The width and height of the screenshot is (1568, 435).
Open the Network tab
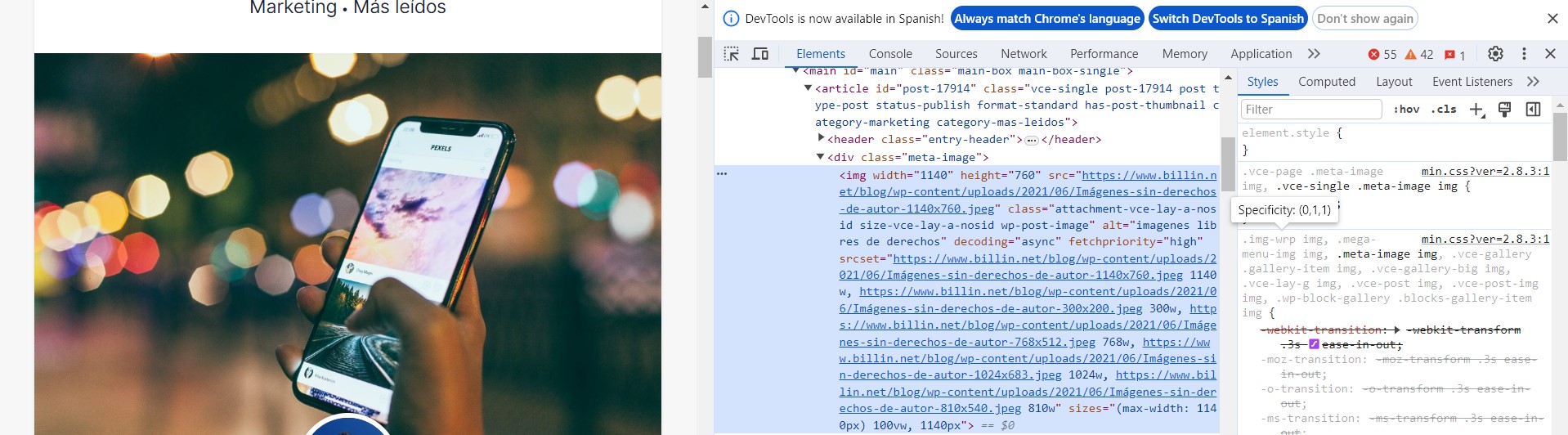(x=1024, y=54)
